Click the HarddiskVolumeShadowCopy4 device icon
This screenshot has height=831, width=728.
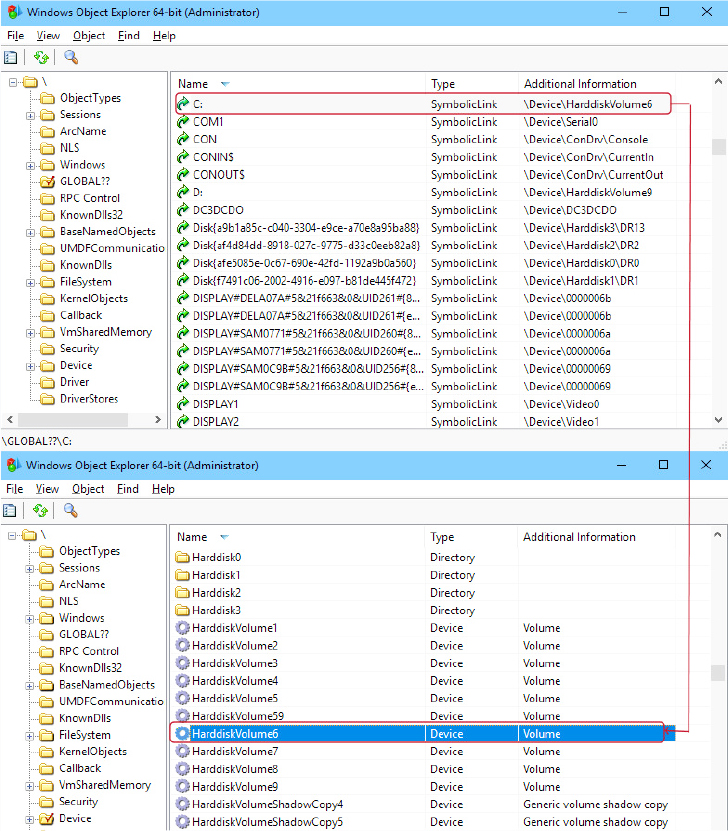click(x=182, y=804)
